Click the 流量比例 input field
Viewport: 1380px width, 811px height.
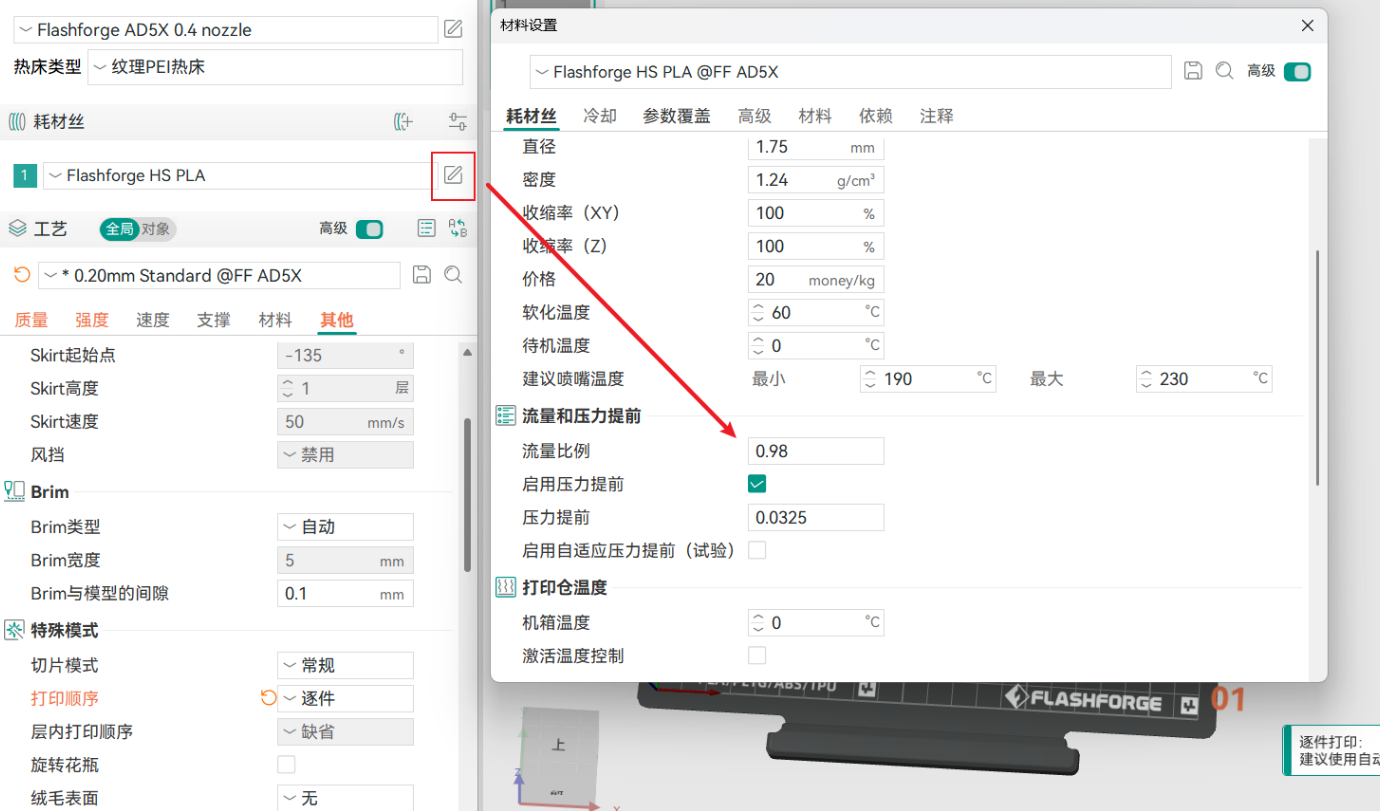(815, 451)
